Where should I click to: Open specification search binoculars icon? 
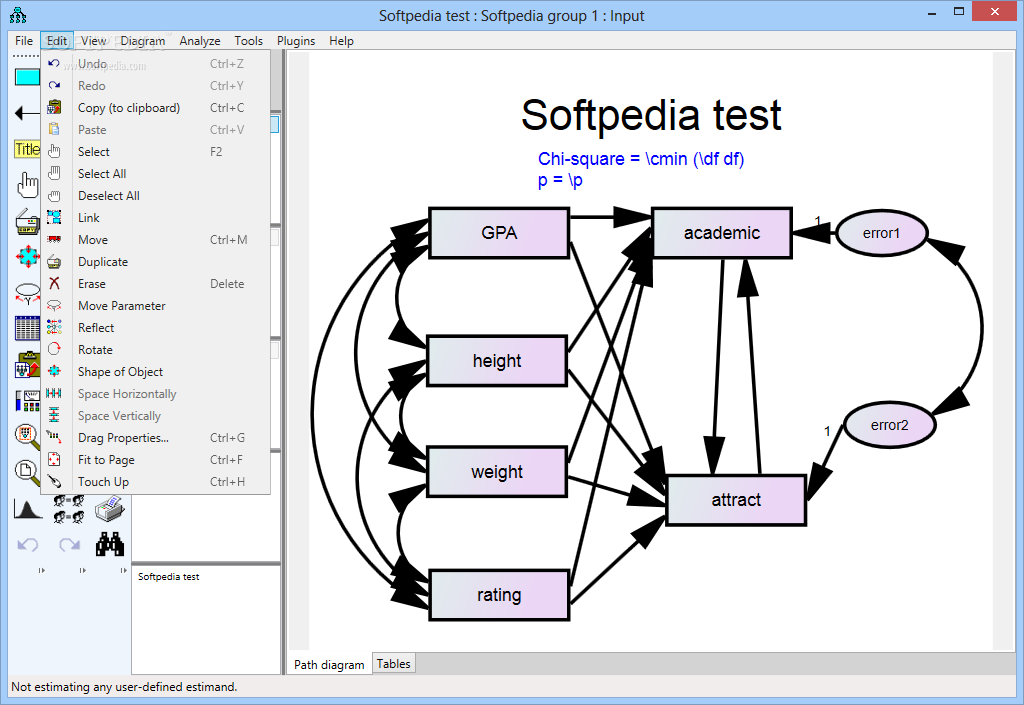pyautogui.click(x=110, y=544)
